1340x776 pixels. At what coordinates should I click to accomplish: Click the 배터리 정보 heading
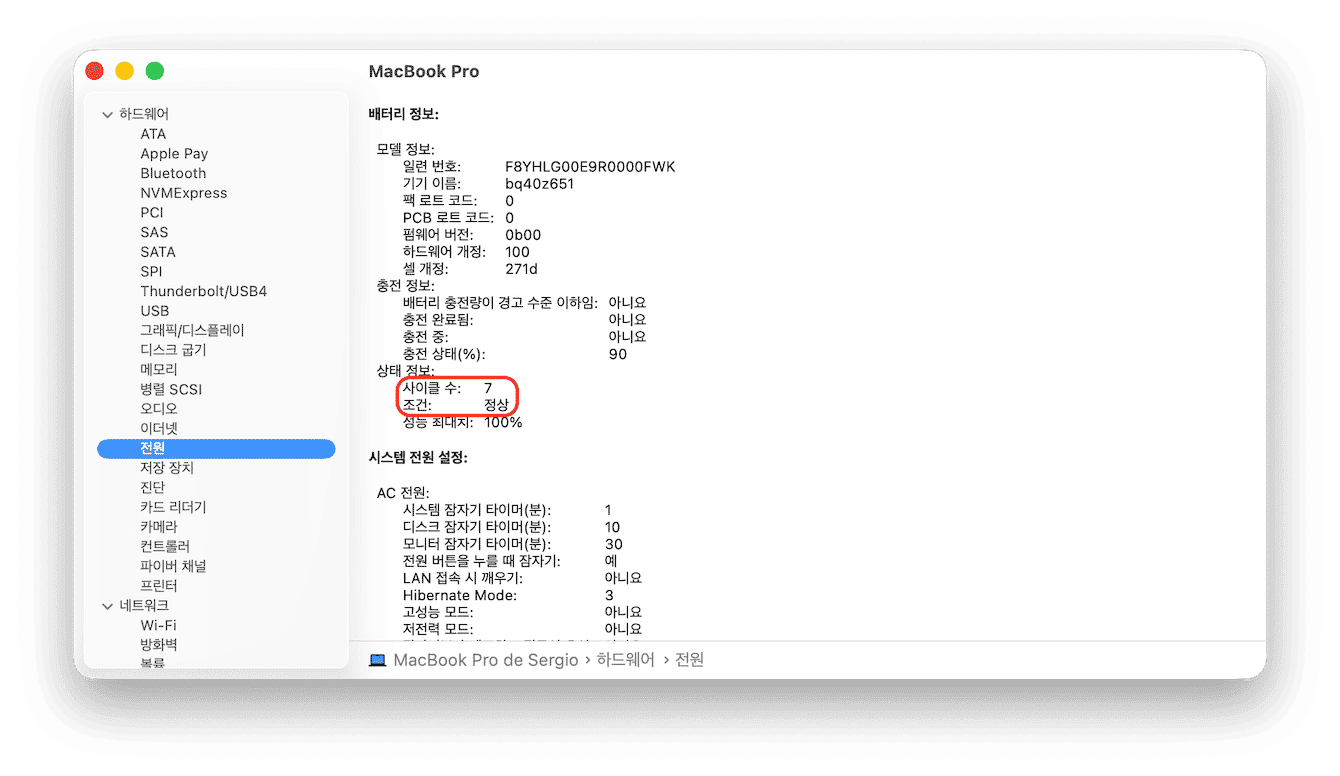tap(404, 114)
